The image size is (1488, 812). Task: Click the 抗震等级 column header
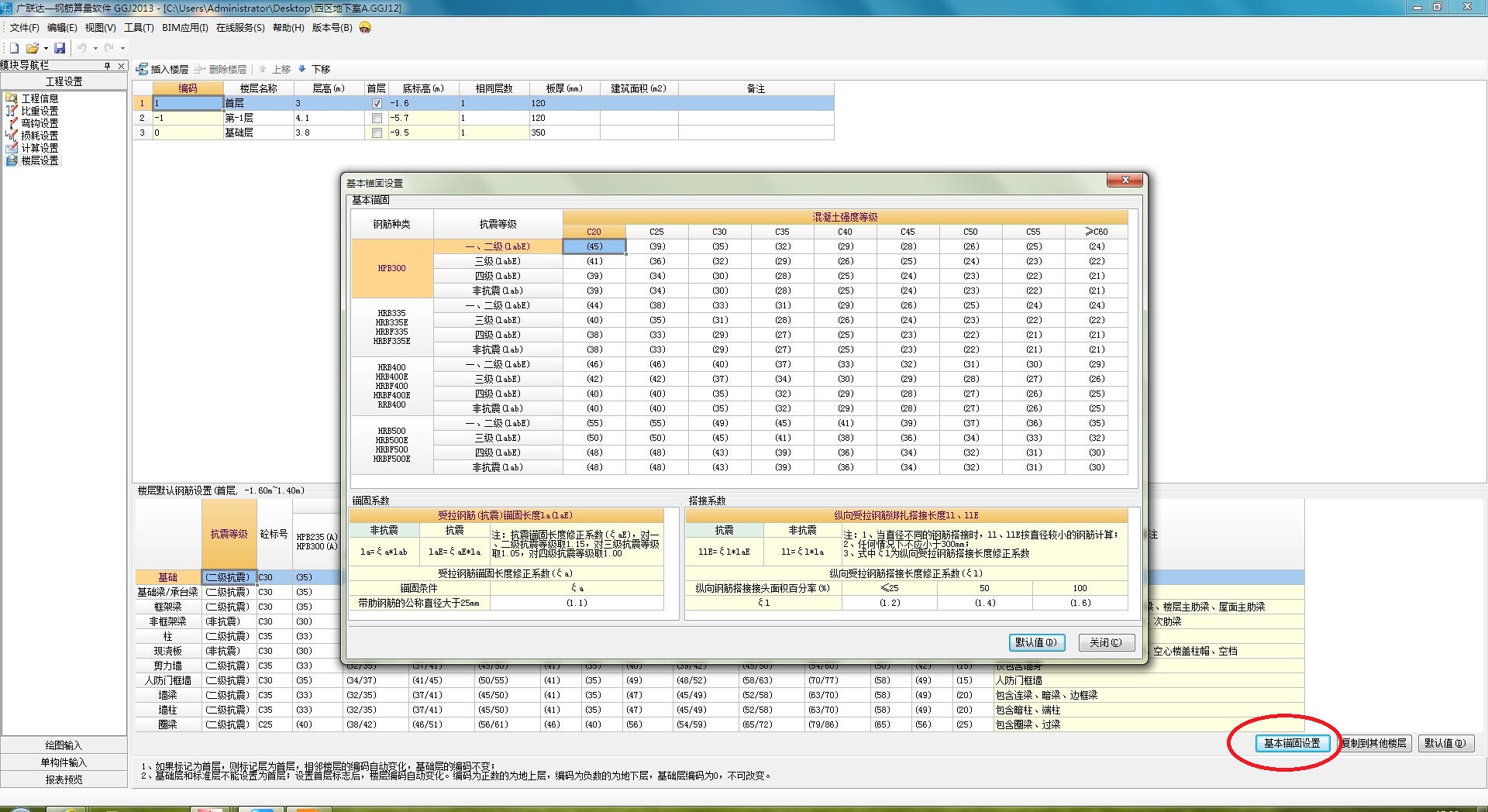click(229, 534)
